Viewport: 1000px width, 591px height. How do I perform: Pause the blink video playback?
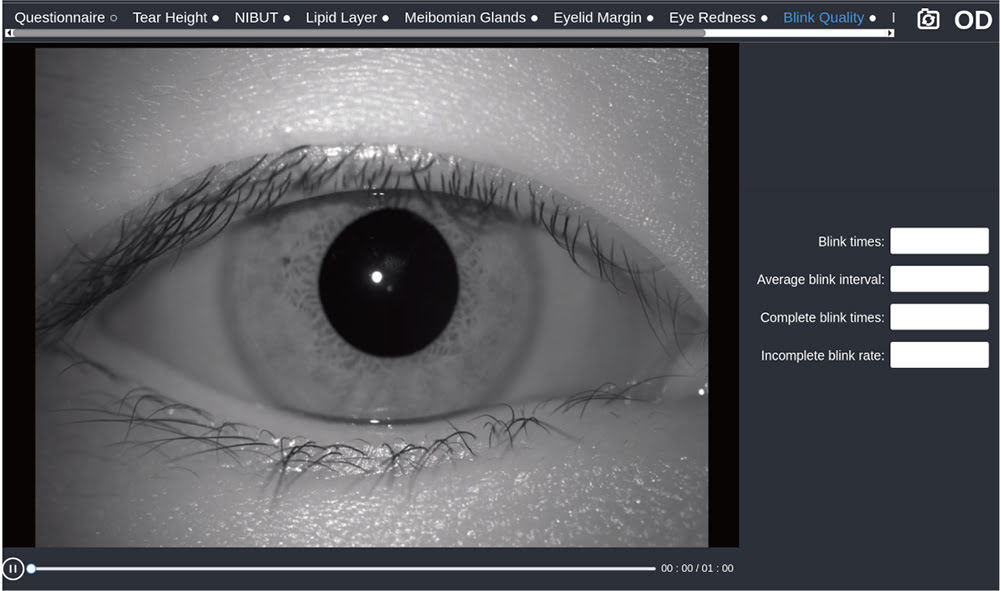pos(13,569)
